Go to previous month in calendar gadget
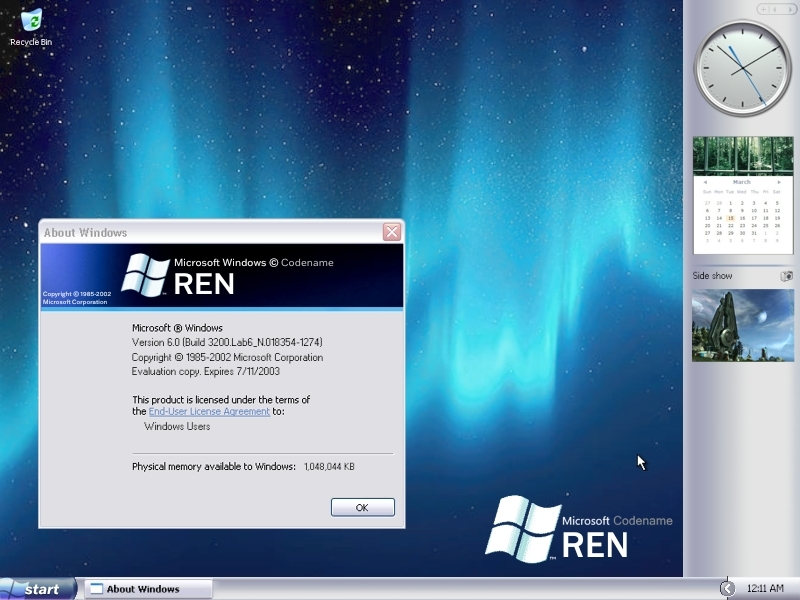This screenshot has height=600, width=800. point(705,182)
